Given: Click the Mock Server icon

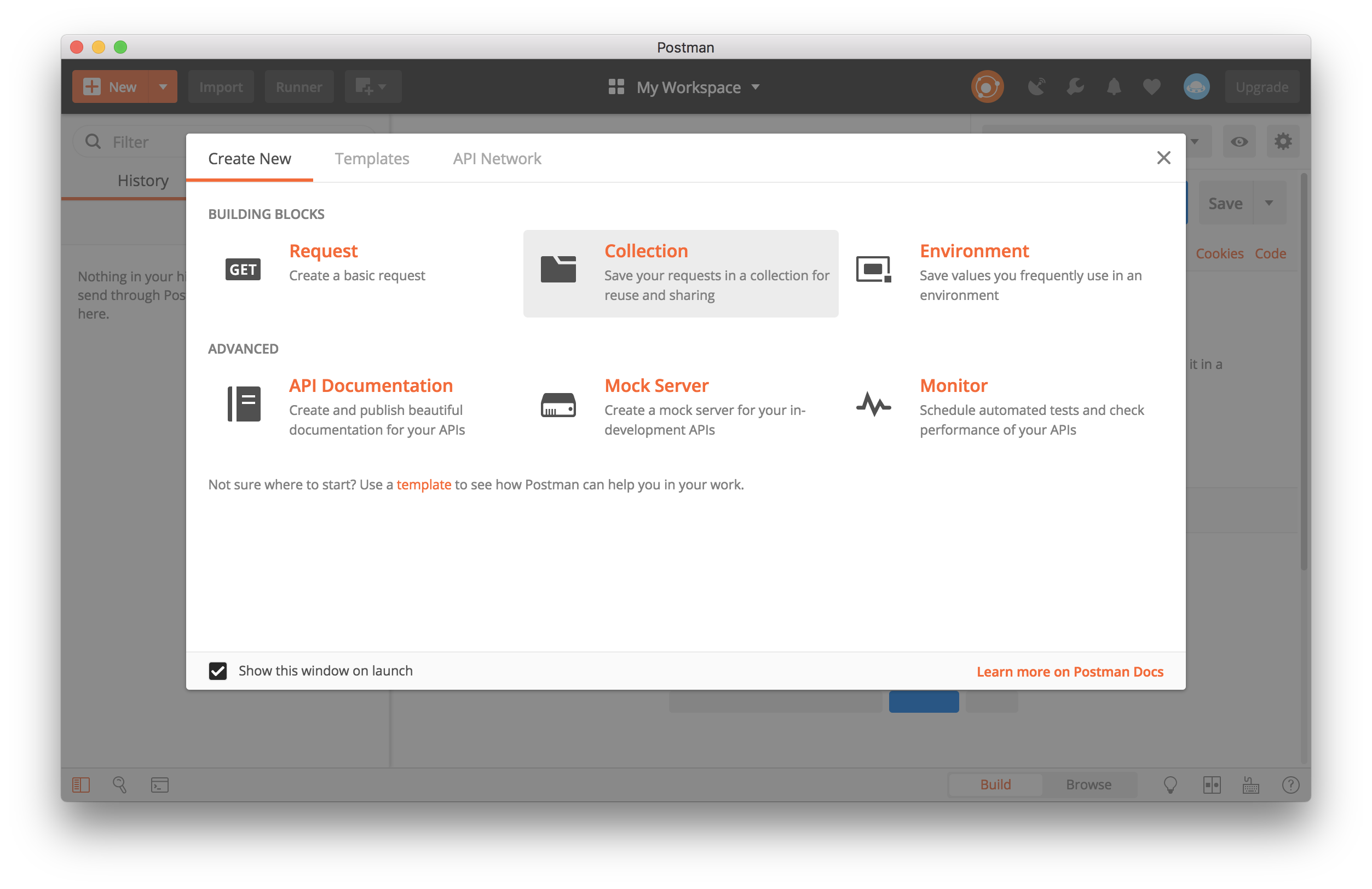Looking at the screenshot, I should pyautogui.click(x=558, y=405).
